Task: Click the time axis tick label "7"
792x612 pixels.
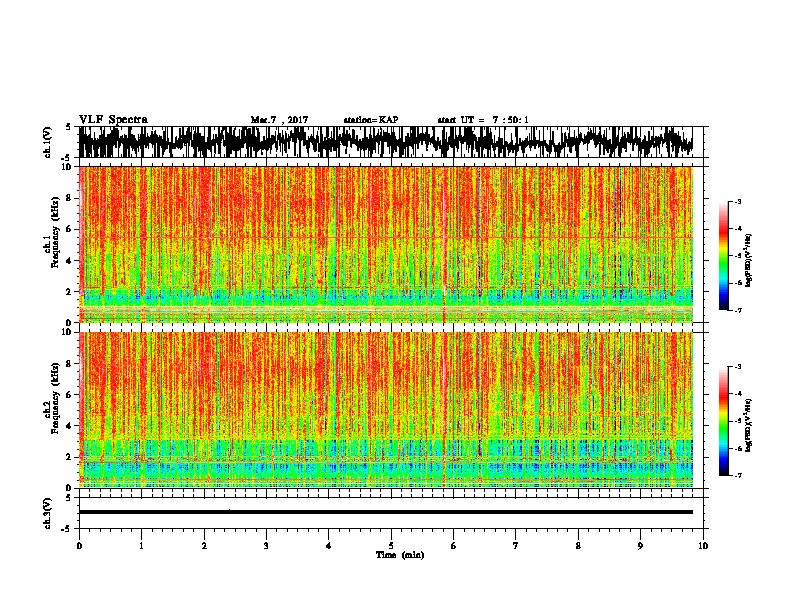Action: coord(516,546)
